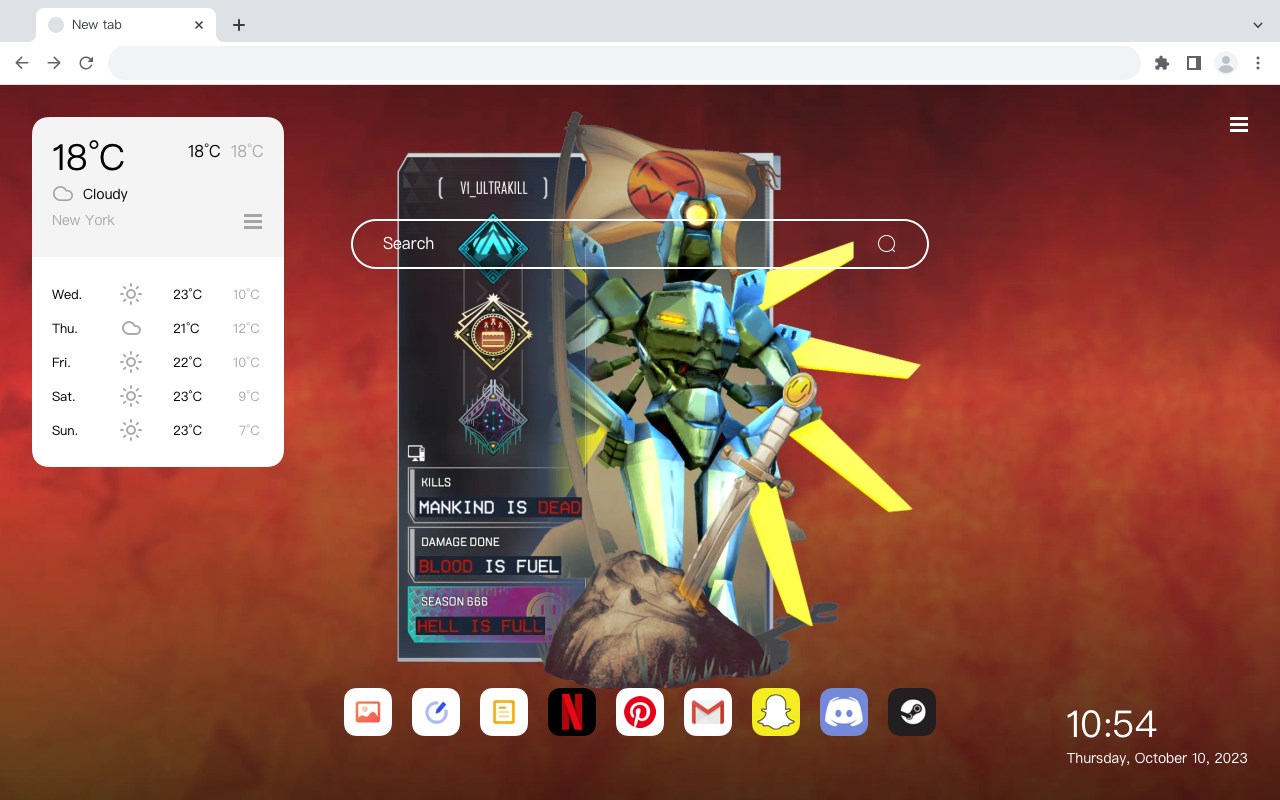
Task: Click the Cloudy weather condition label
Action: coord(105,194)
